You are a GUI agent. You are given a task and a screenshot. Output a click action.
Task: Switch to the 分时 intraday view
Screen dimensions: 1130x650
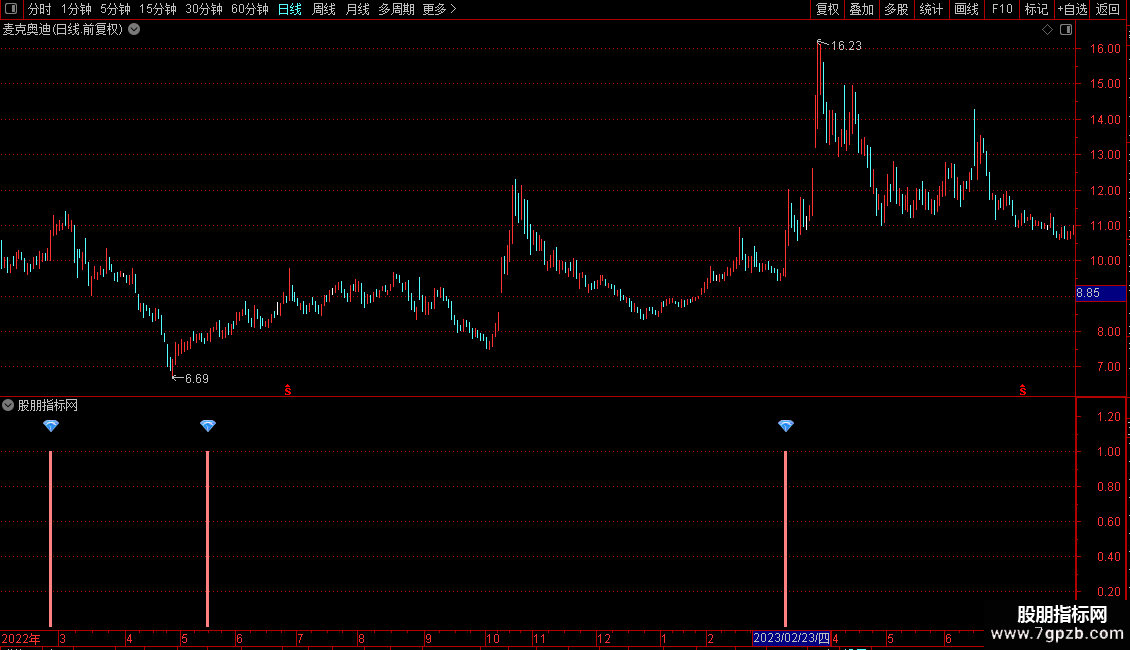click(40, 9)
